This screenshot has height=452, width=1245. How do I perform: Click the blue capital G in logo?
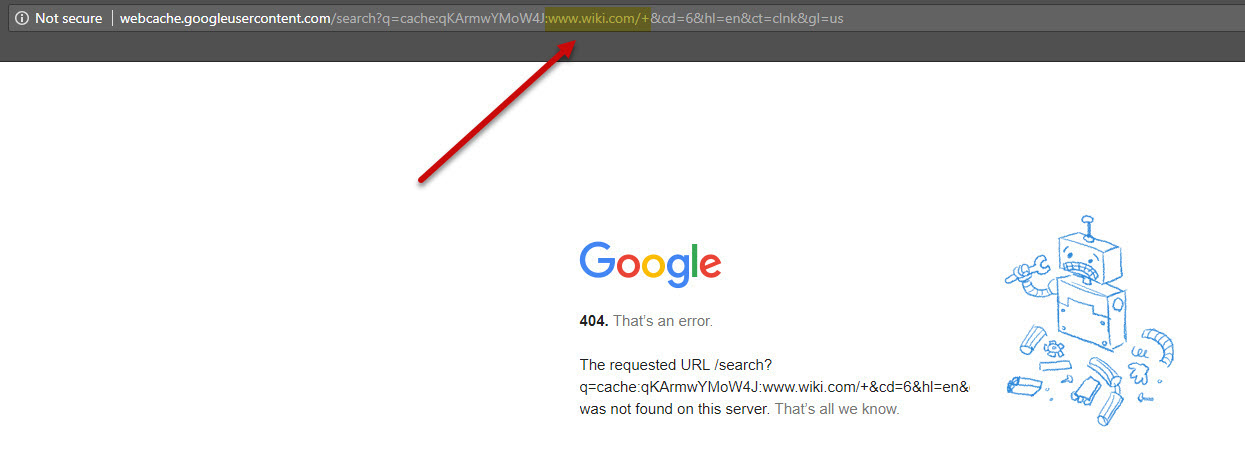click(597, 259)
